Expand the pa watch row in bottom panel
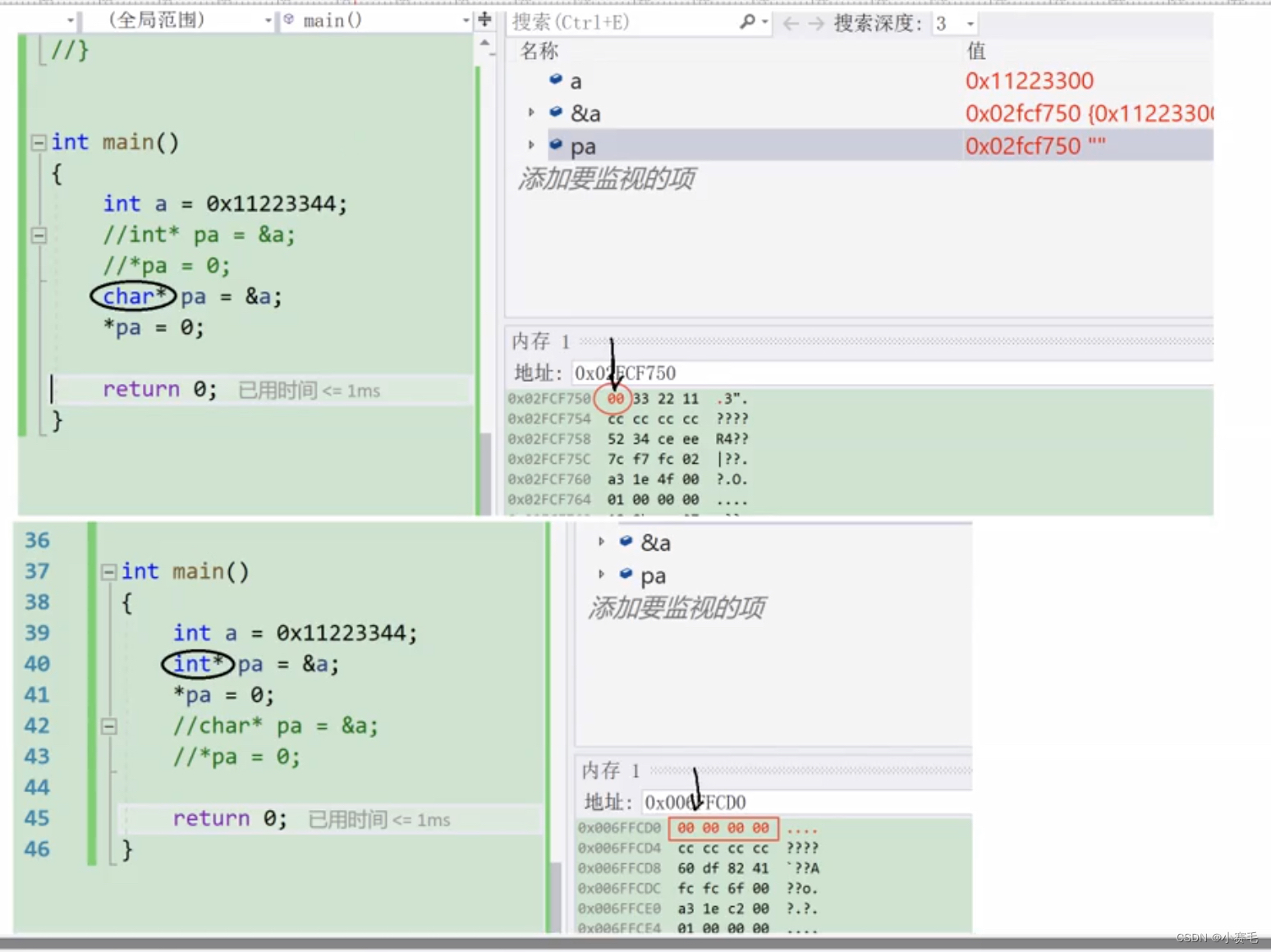 click(x=602, y=574)
